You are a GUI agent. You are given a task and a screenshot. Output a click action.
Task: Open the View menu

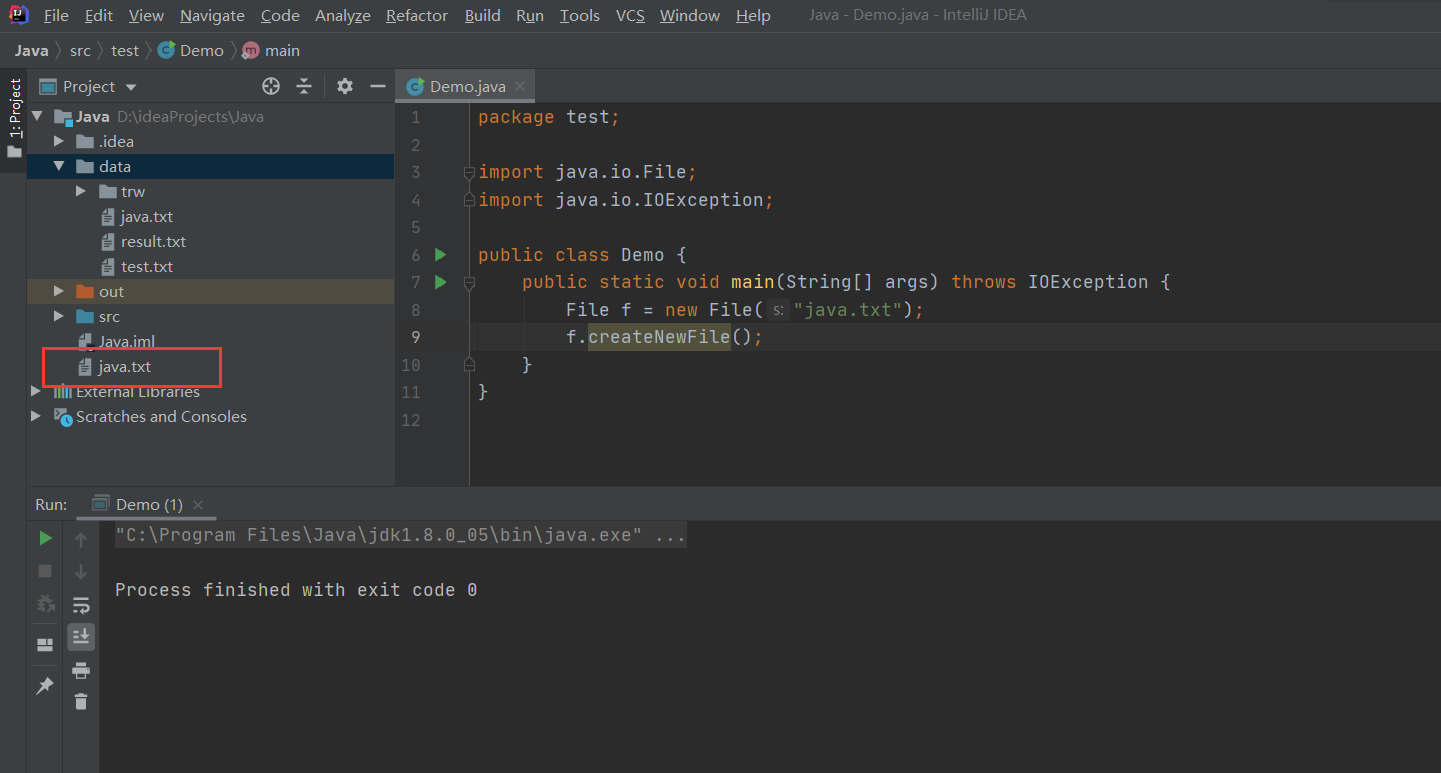click(x=146, y=16)
